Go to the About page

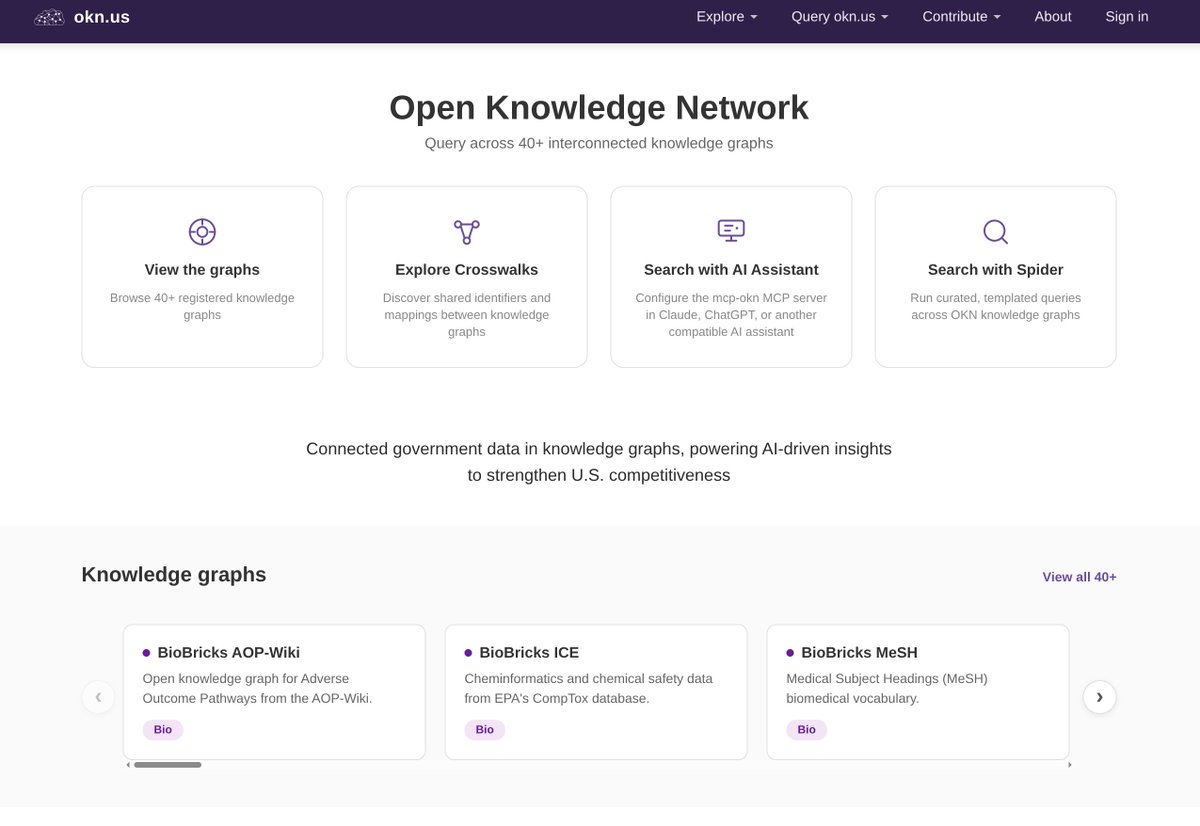point(1053,17)
